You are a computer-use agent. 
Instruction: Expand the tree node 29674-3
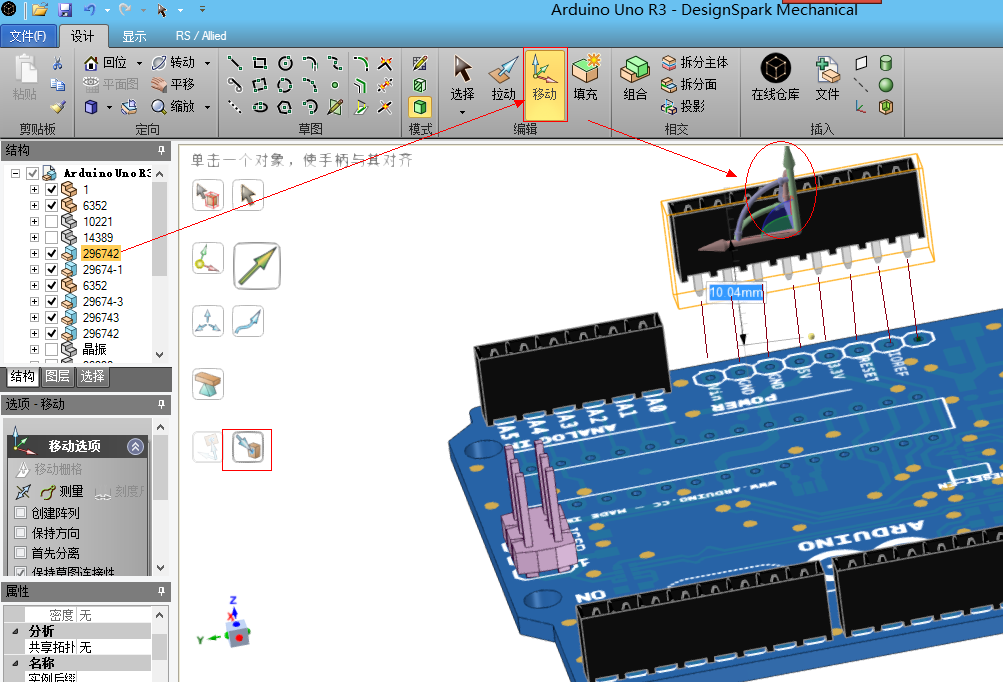(35, 301)
